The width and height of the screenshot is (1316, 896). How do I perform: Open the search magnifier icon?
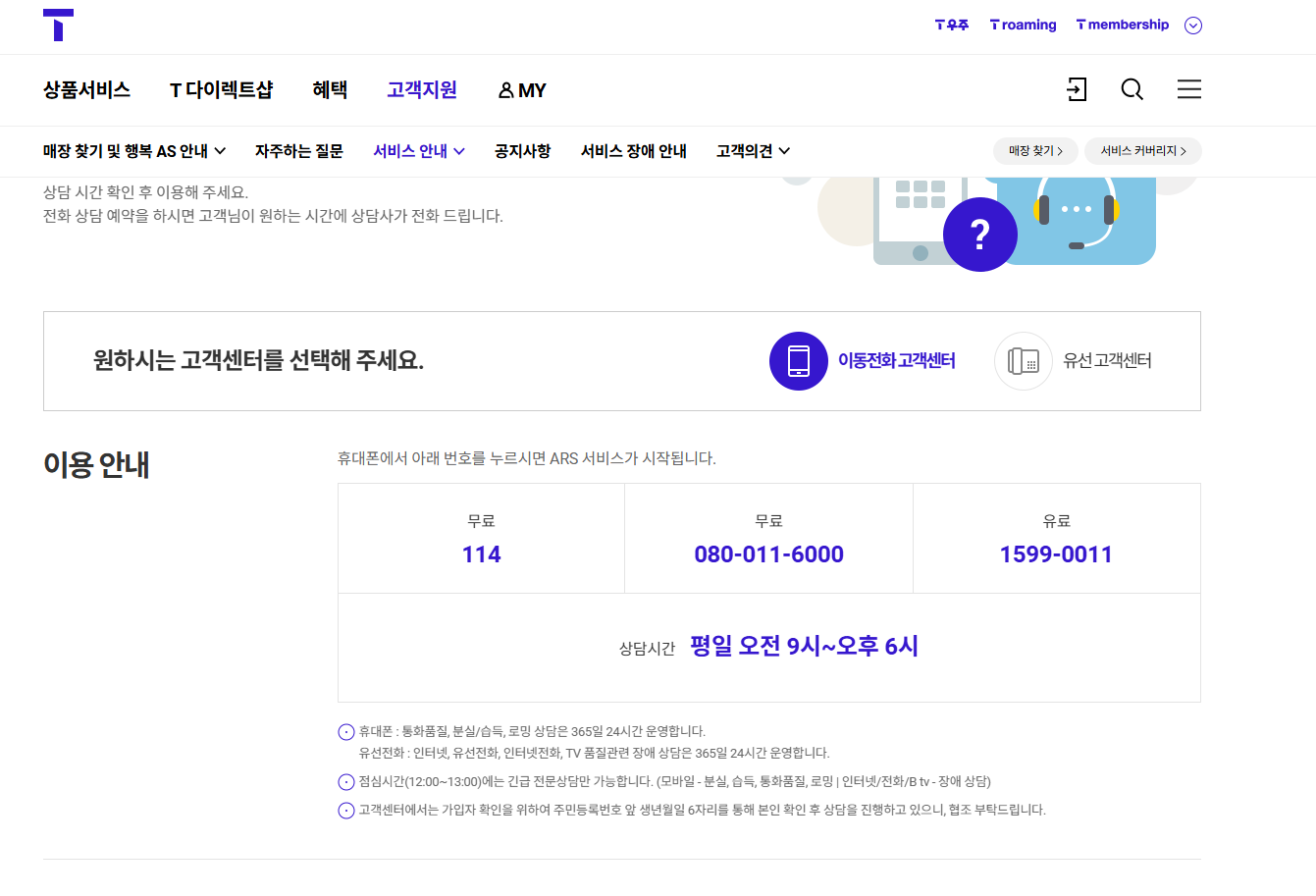click(x=1132, y=89)
